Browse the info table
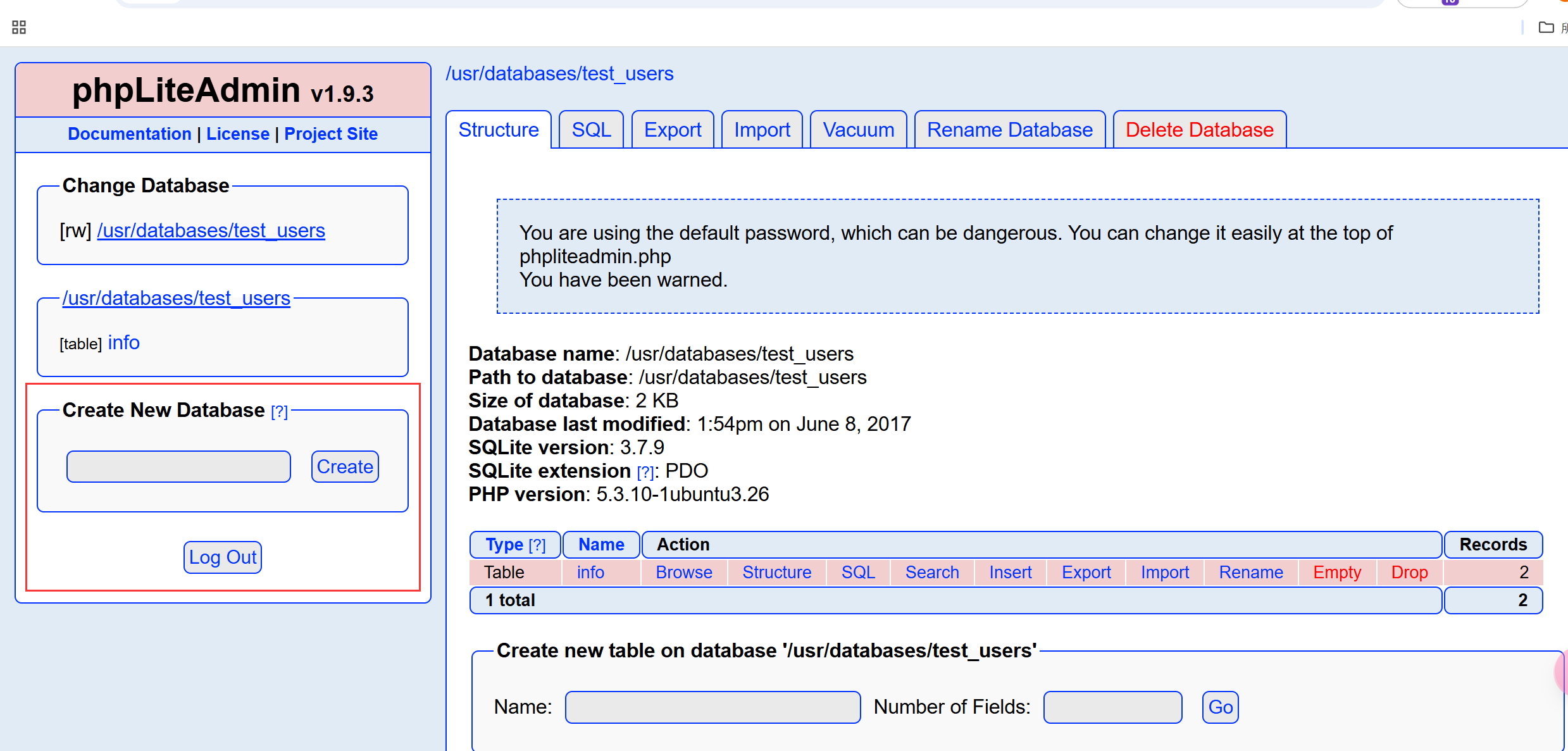Screen dimensions: 1568x751 tap(684, 573)
